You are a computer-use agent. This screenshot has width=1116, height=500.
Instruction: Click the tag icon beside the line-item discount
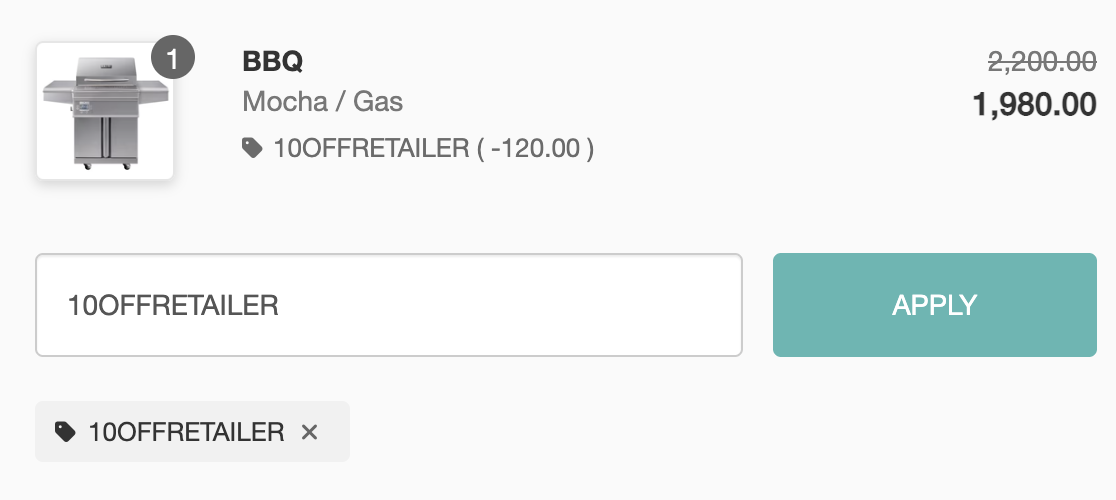[x=252, y=149]
